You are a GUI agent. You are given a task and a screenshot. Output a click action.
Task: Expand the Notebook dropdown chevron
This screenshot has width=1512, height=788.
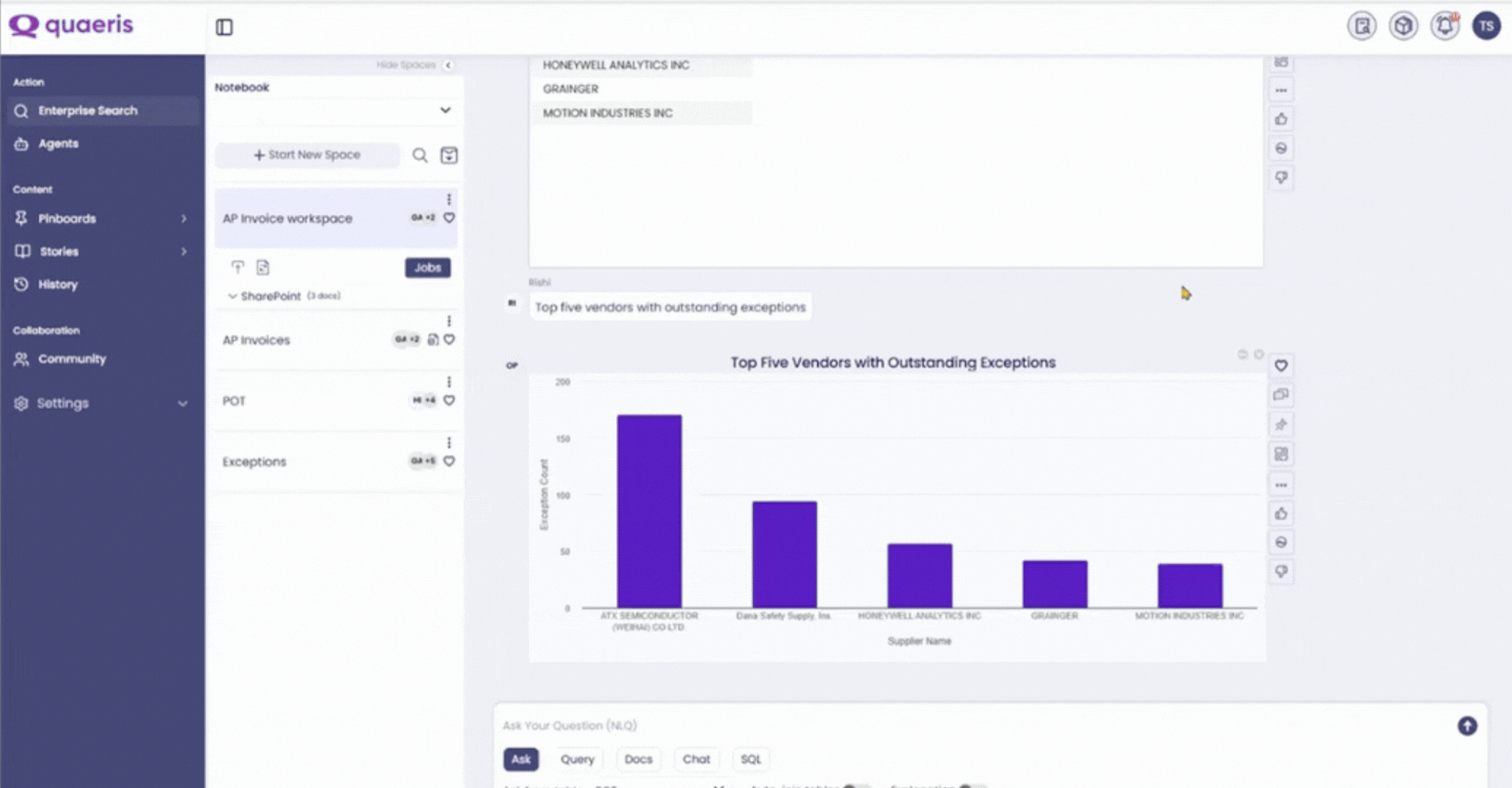click(445, 110)
